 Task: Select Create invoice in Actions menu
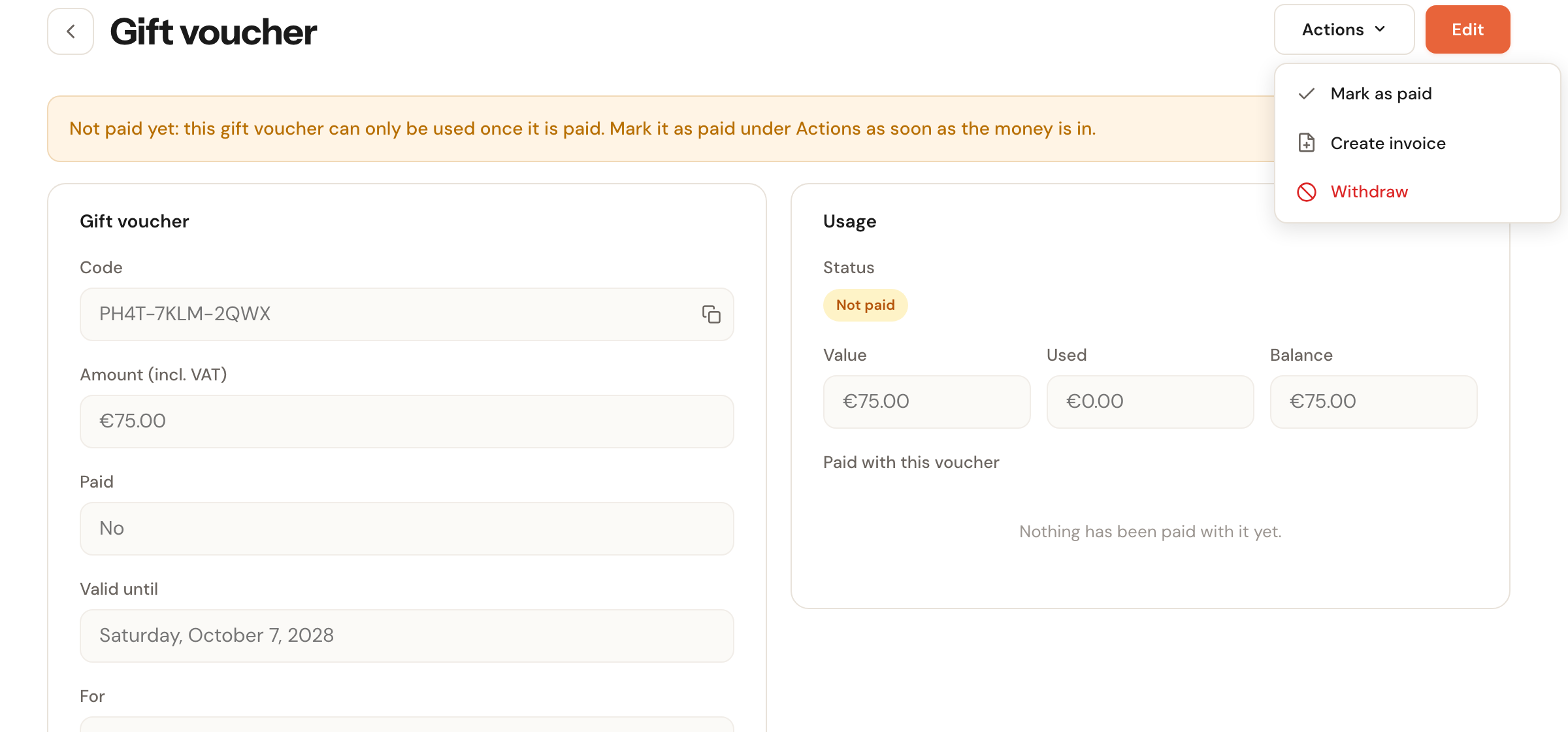(x=1417, y=143)
